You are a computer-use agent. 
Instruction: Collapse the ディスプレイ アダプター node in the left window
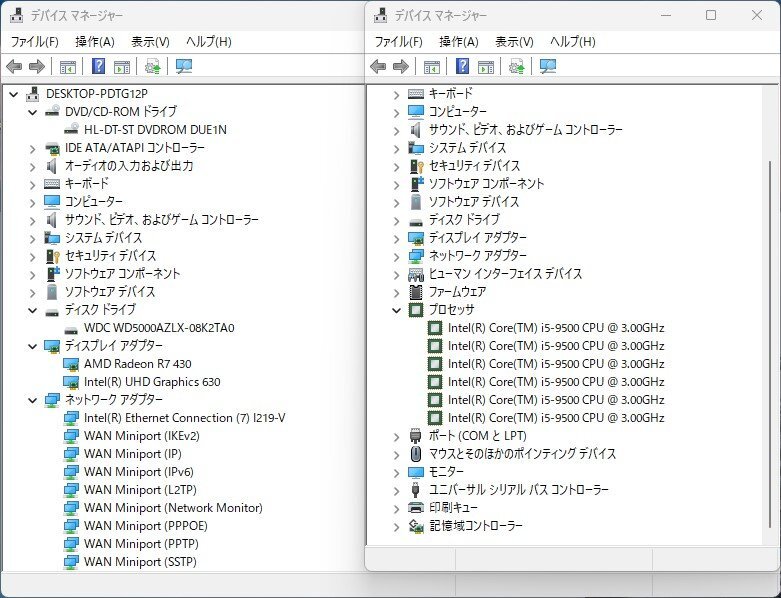point(32,346)
